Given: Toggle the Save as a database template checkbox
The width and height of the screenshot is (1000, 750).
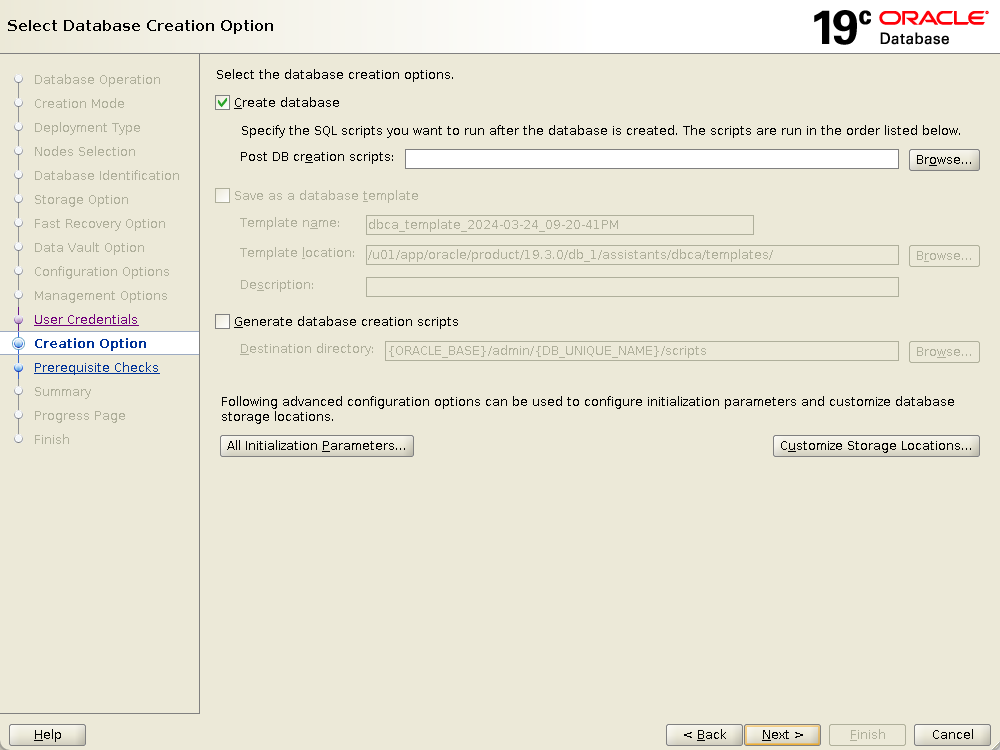Looking at the screenshot, I should tap(223, 196).
